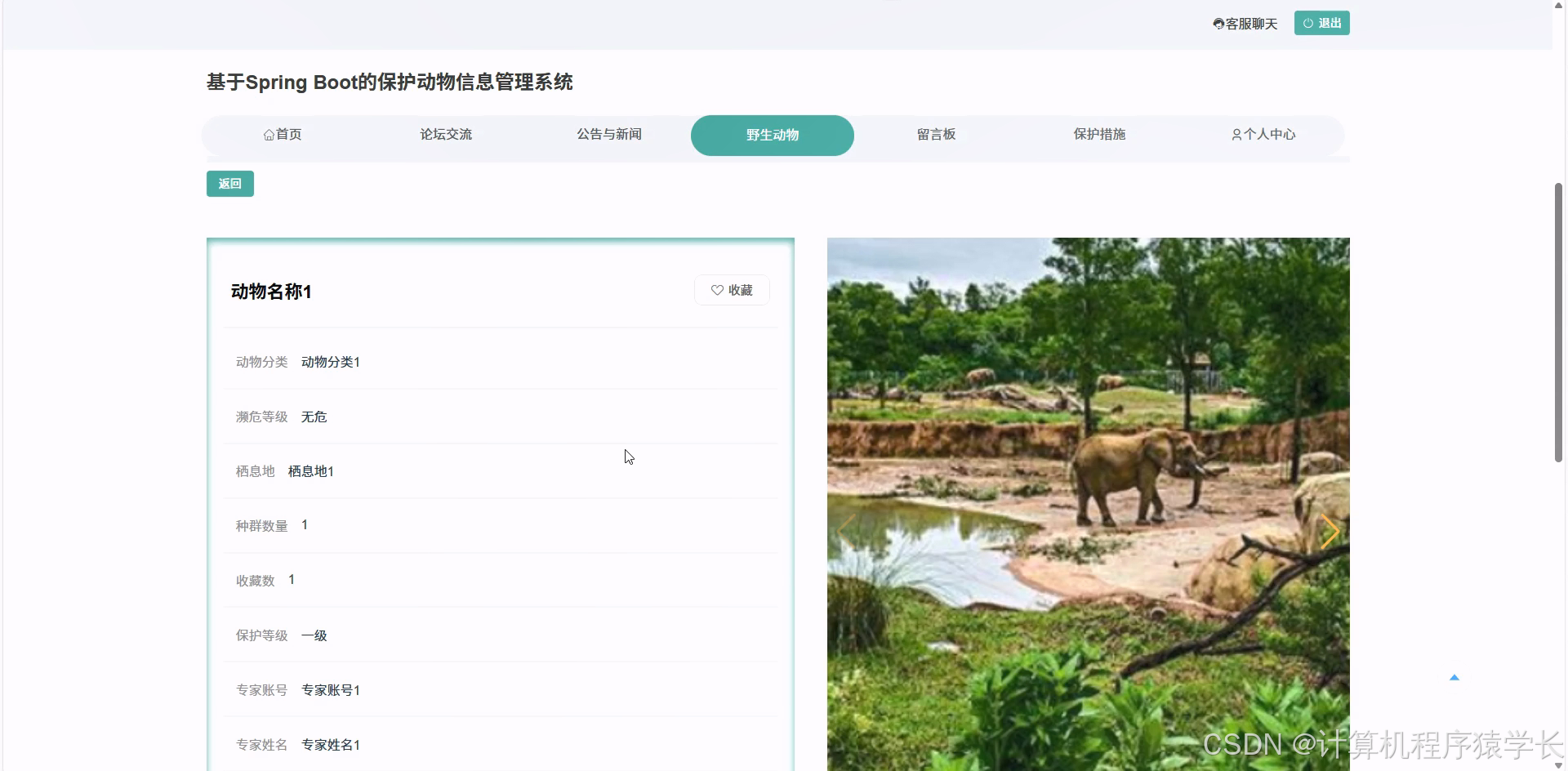
Task: Open the 公告与新闻 section
Action: 609,135
